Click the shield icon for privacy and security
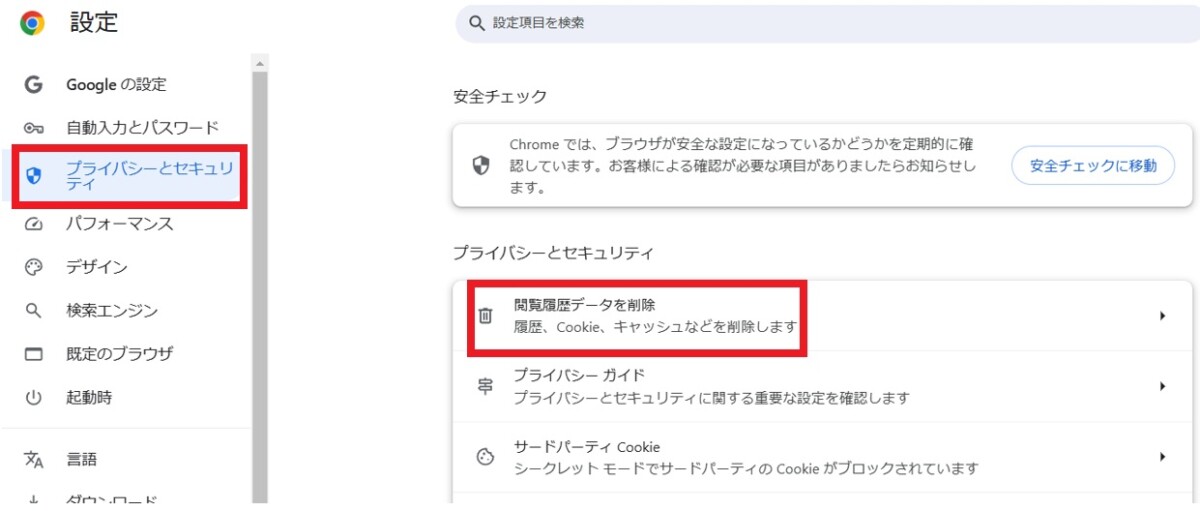 [x=34, y=177]
